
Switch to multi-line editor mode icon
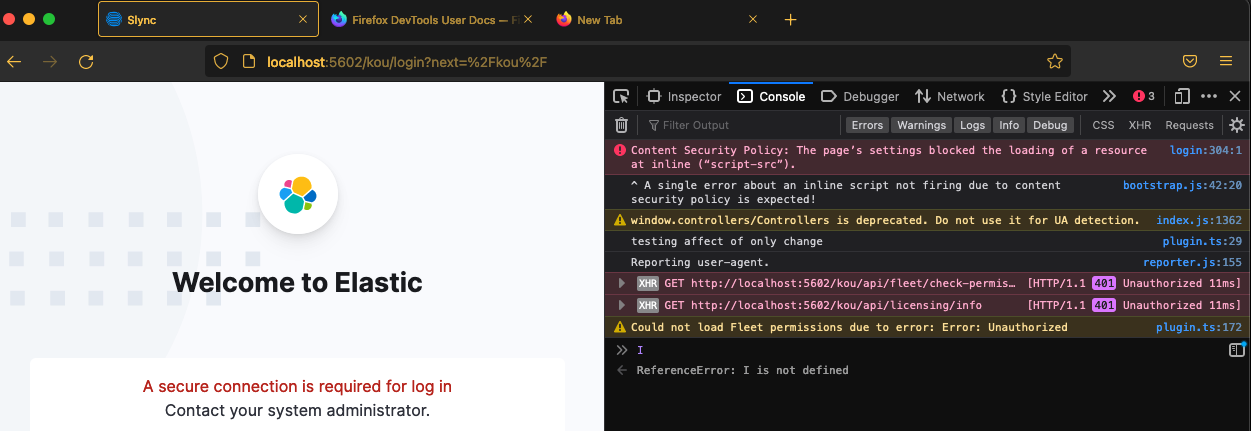click(1237, 350)
